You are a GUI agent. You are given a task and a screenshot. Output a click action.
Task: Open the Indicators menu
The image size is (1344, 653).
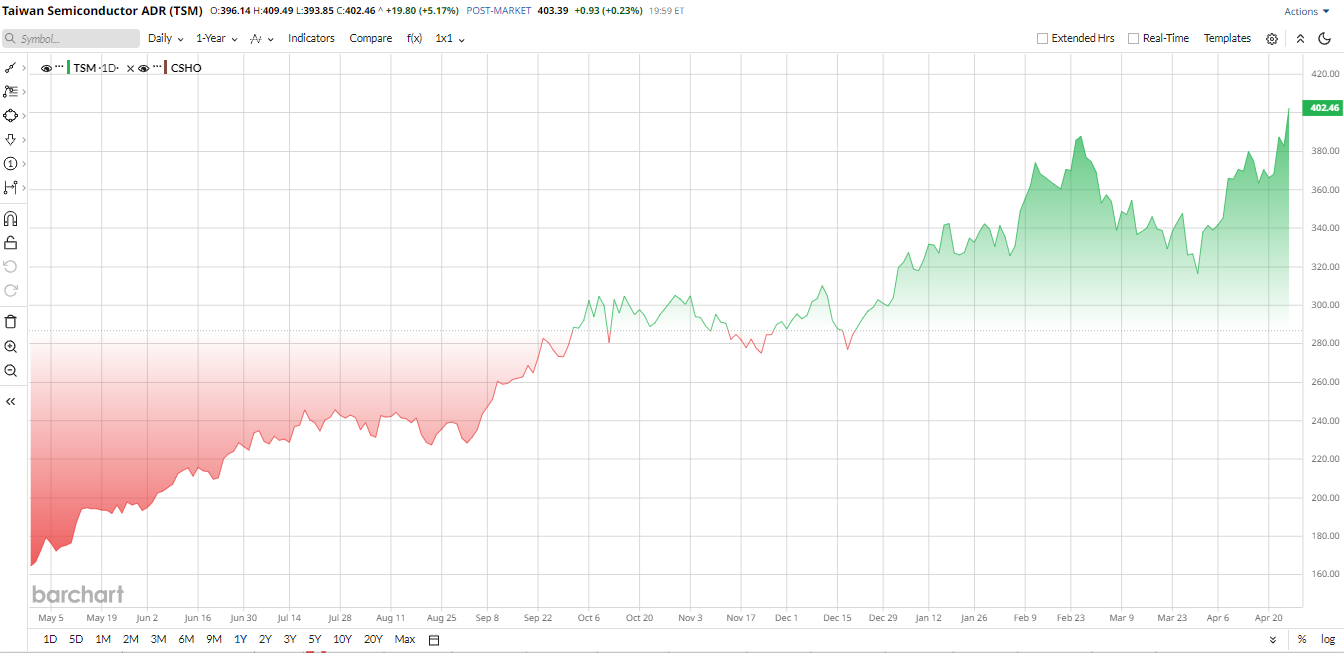click(x=311, y=38)
